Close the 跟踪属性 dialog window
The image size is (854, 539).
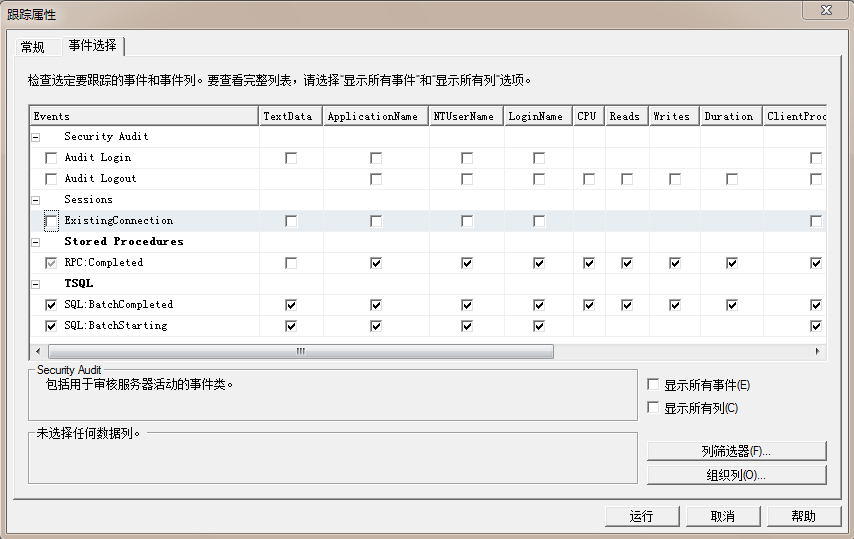pyautogui.click(x=827, y=10)
